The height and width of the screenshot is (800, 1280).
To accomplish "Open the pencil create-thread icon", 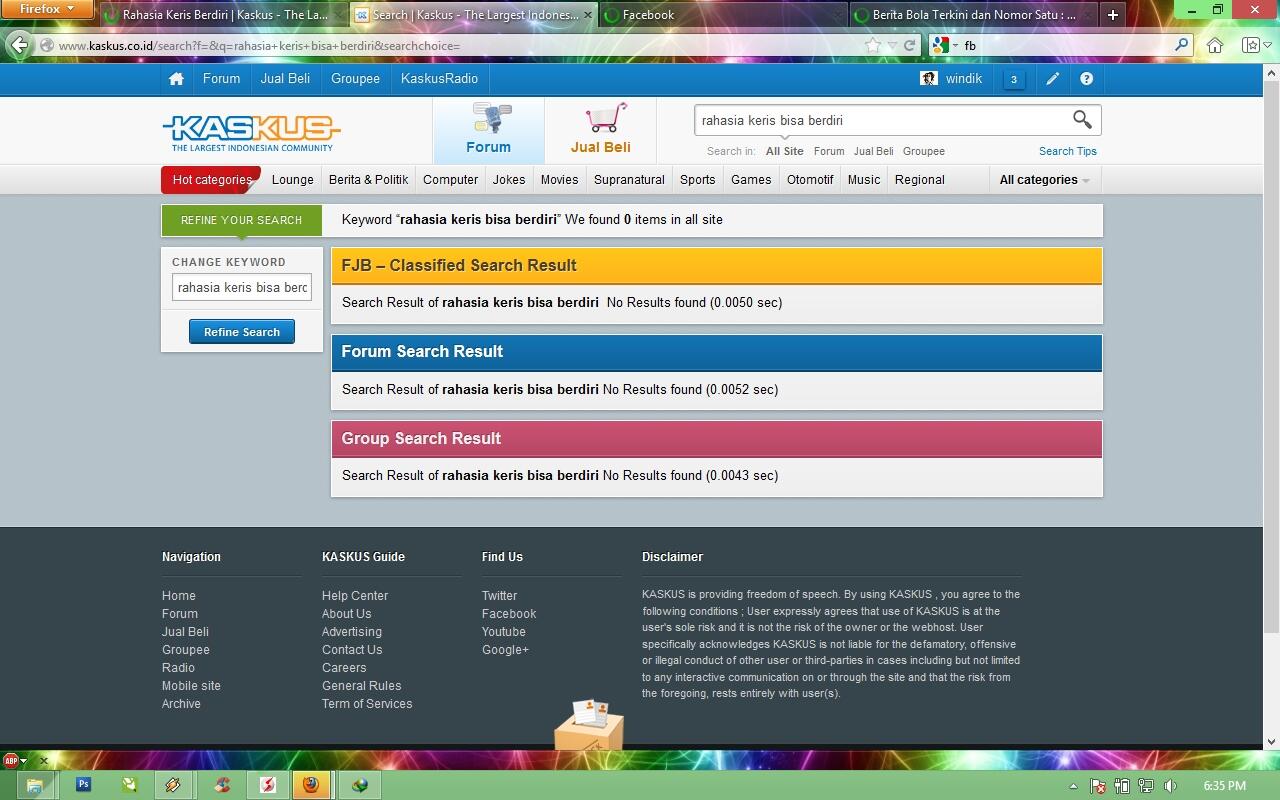I will tap(1052, 79).
